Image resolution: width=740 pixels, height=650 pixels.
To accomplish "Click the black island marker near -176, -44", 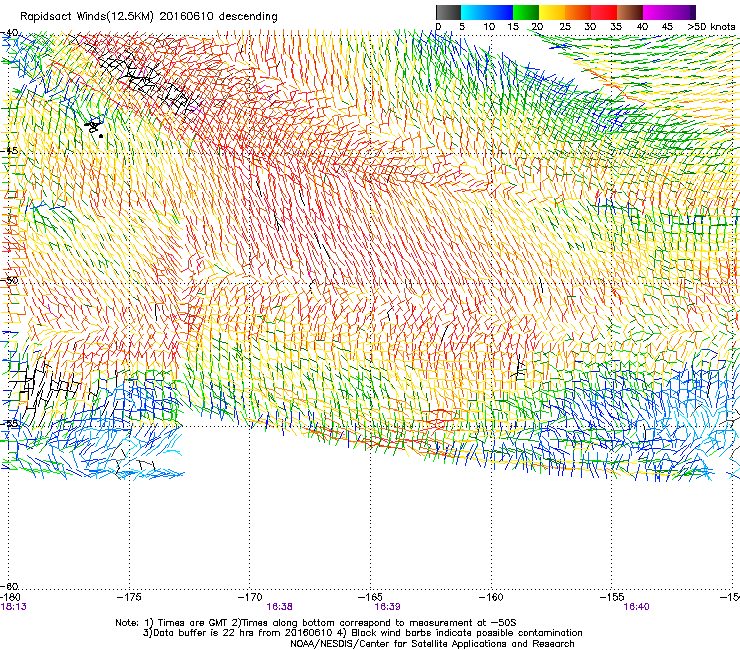I will pos(94,127).
